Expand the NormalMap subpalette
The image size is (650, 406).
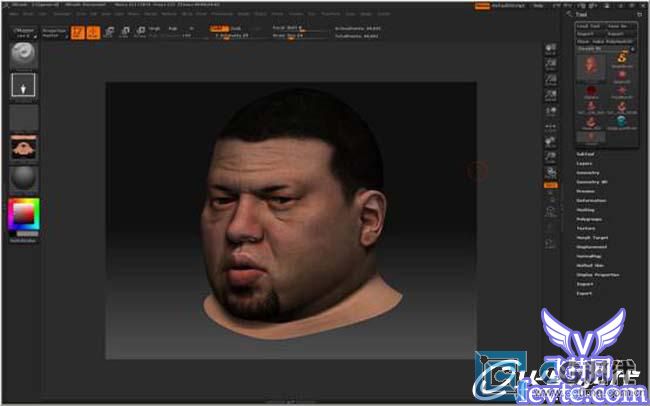tap(589, 256)
